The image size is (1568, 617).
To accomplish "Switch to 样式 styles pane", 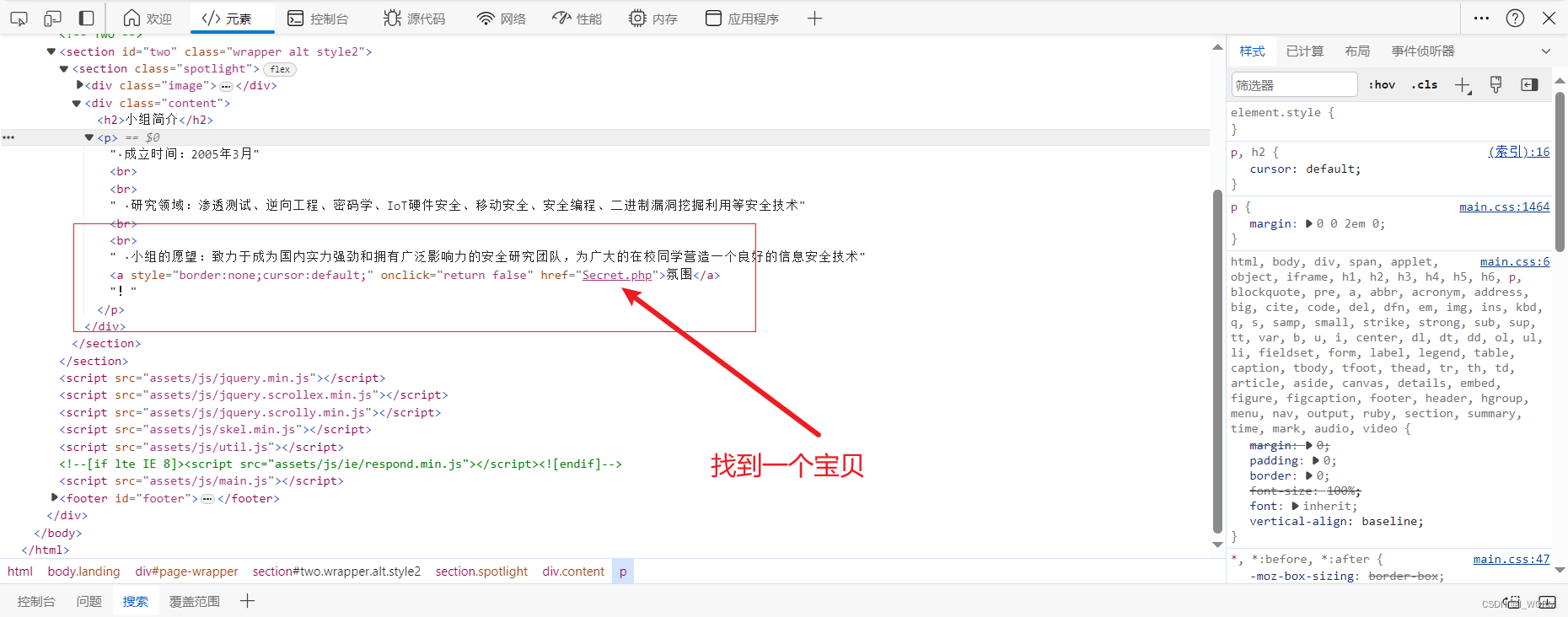I will pyautogui.click(x=1252, y=51).
